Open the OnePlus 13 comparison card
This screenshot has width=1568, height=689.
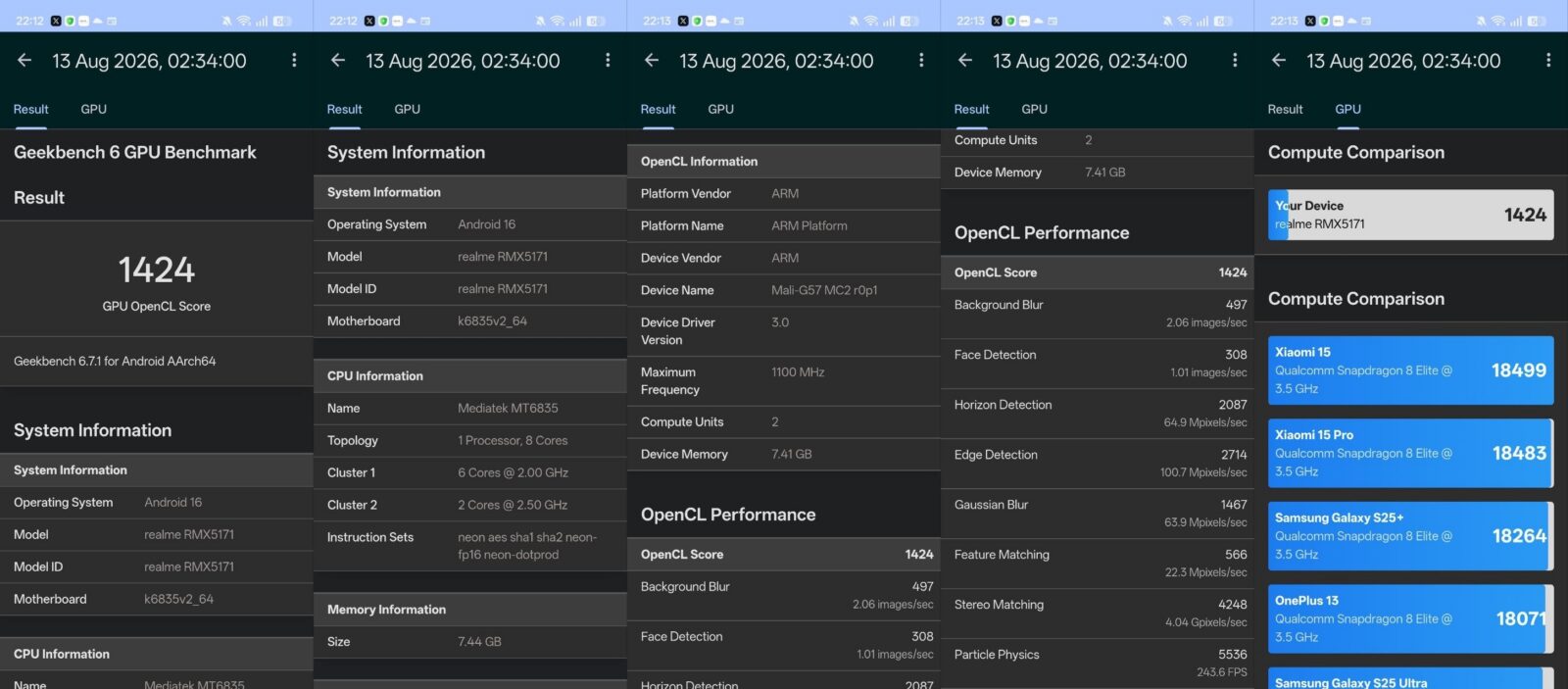(1411, 618)
